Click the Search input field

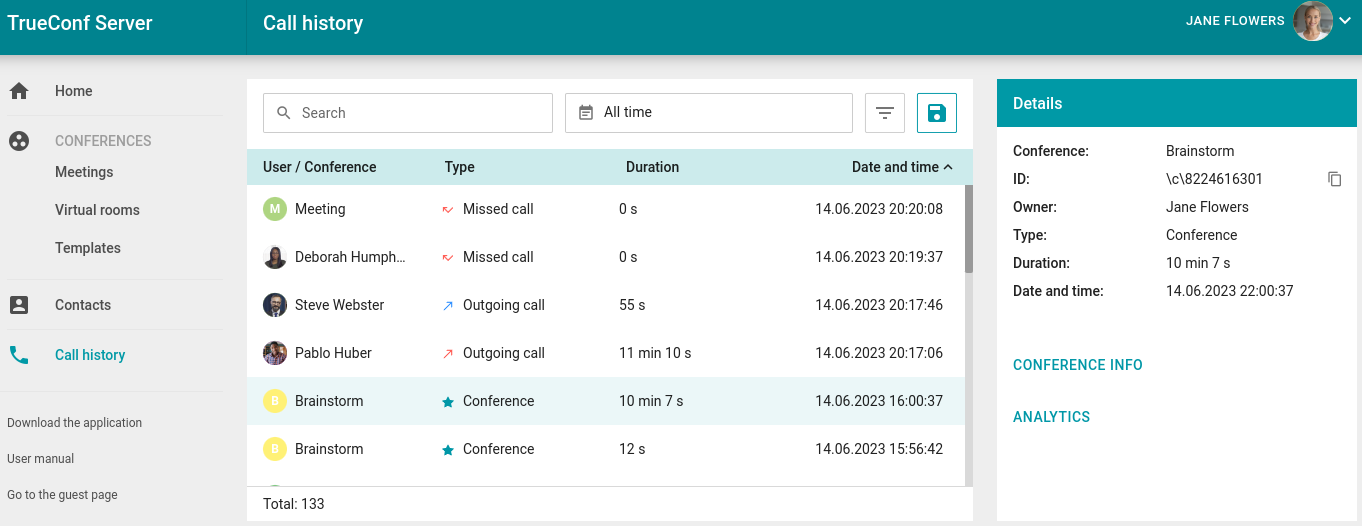coord(408,113)
